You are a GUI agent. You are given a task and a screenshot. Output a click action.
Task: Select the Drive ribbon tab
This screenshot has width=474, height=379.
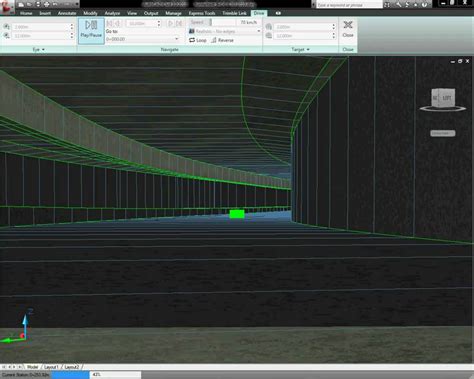(259, 13)
